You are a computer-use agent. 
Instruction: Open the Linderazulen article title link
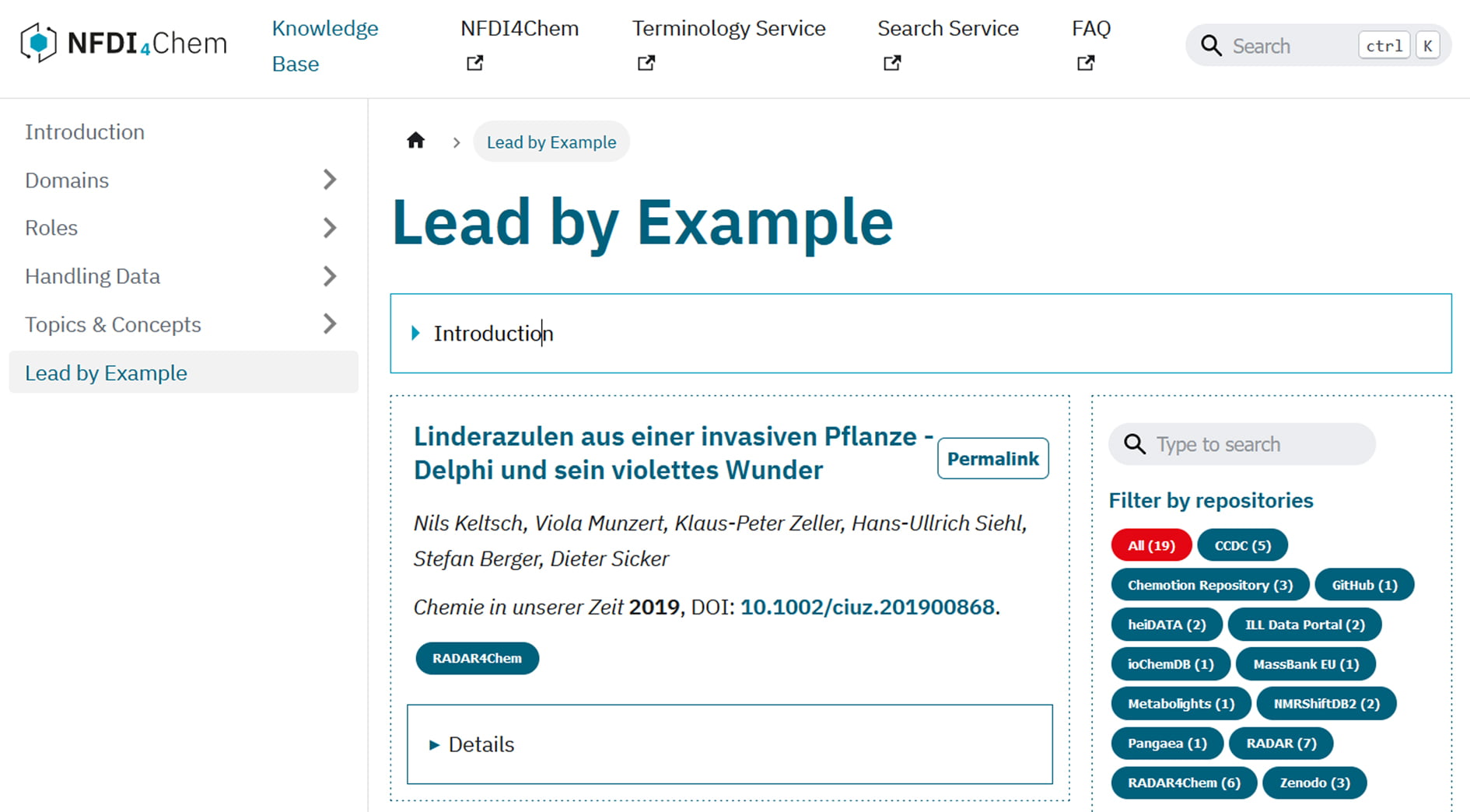[x=673, y=453]
